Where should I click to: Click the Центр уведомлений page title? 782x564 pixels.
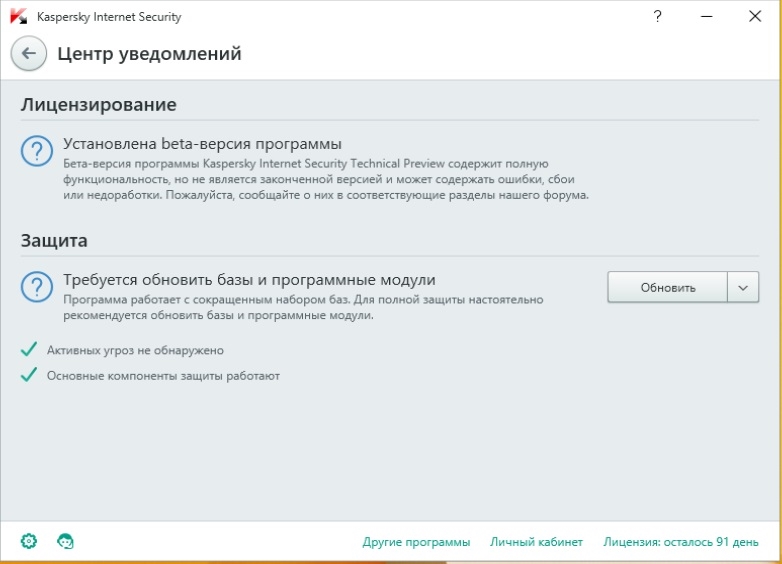coord(149,54)
